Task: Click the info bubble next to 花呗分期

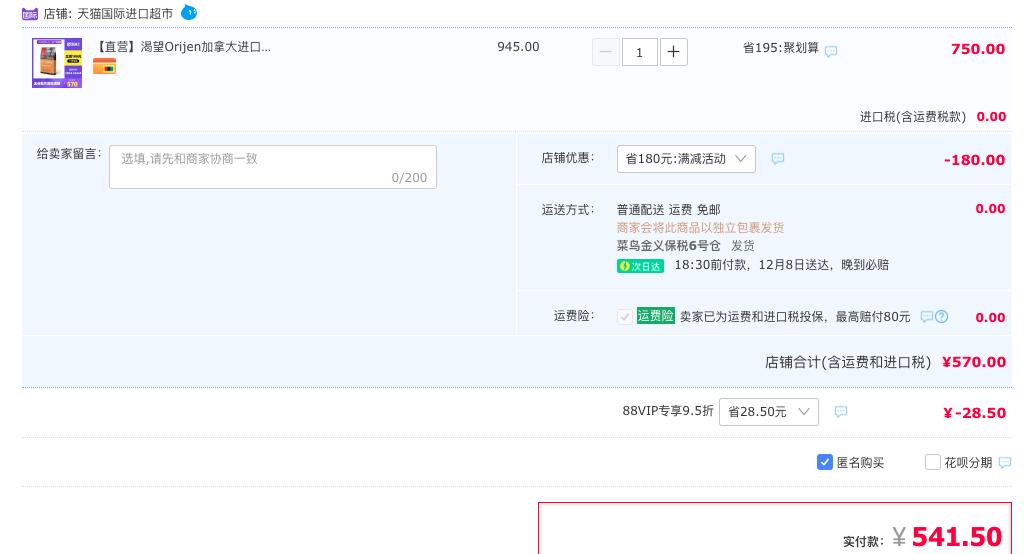Action: (x=1005, y=463)
